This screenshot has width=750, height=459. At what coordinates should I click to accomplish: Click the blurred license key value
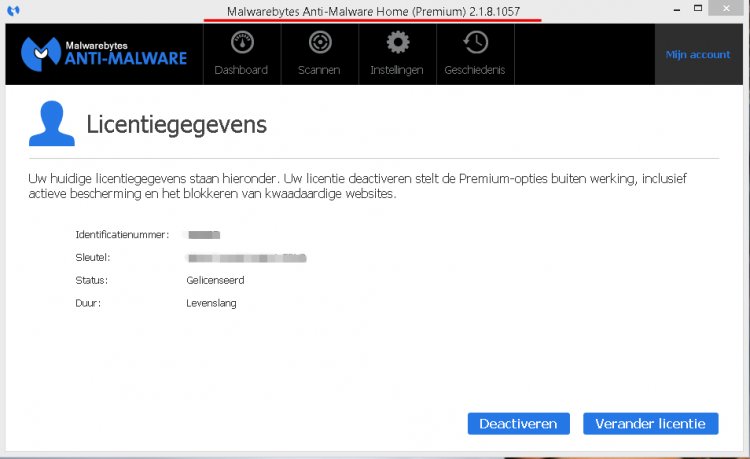246,258
